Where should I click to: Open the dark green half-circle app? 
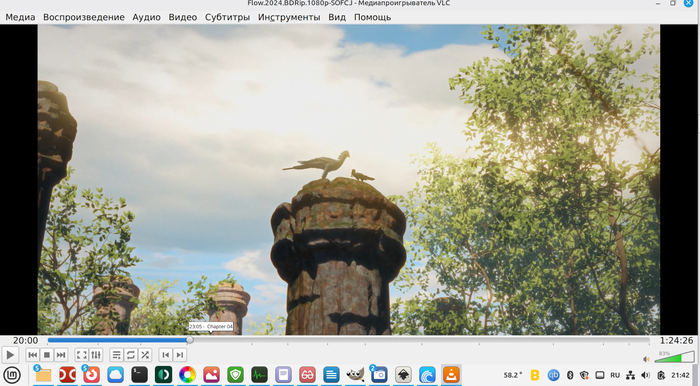[x=163, y=375]
